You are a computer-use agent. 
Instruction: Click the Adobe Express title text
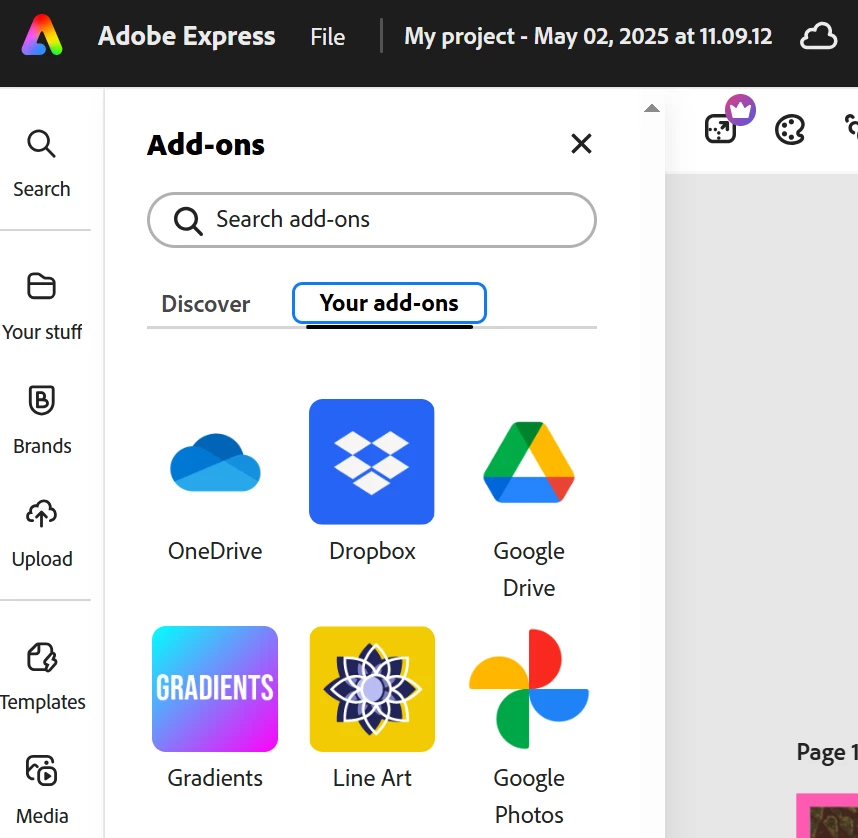187,36
